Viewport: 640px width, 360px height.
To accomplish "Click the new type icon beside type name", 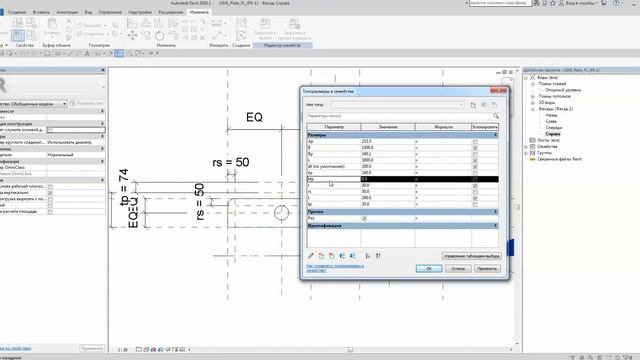I will 473,105.
